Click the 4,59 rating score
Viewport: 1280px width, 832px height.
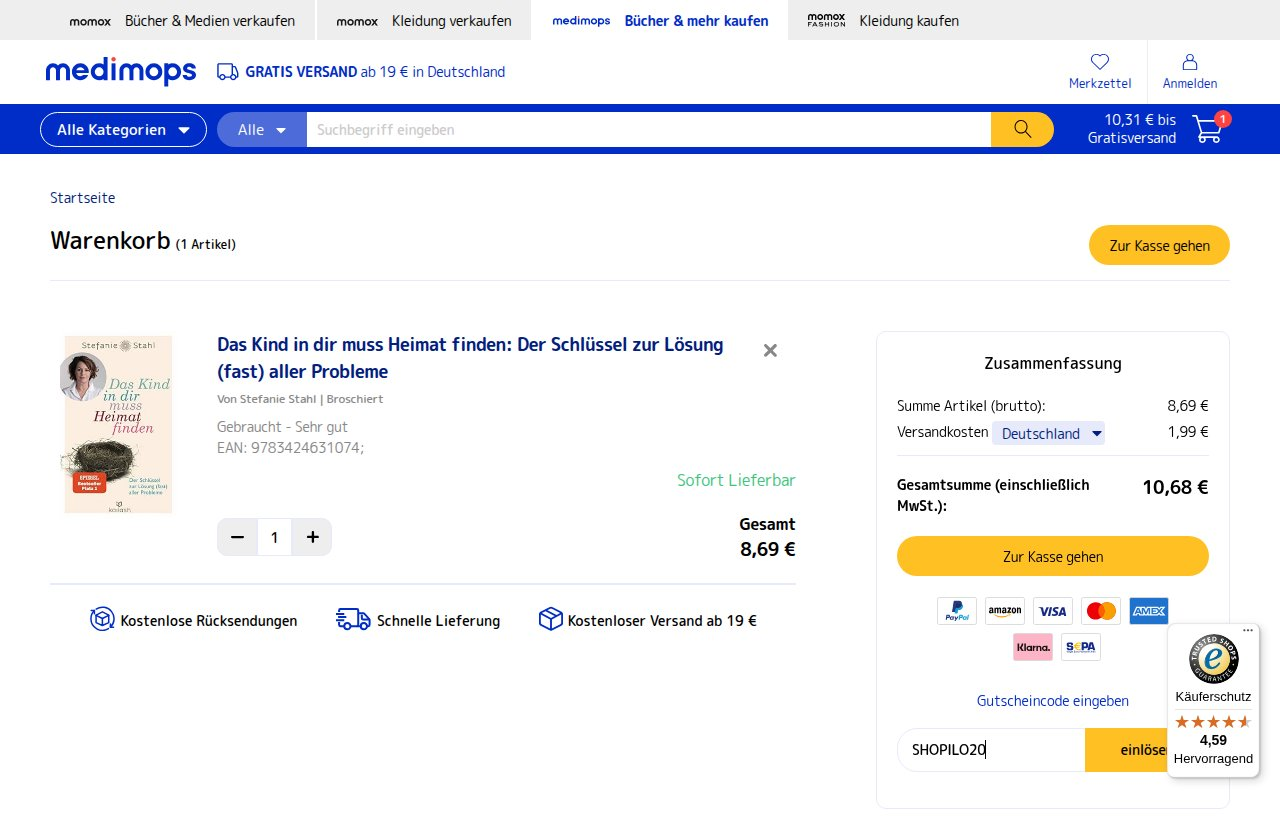[1213, 740]
